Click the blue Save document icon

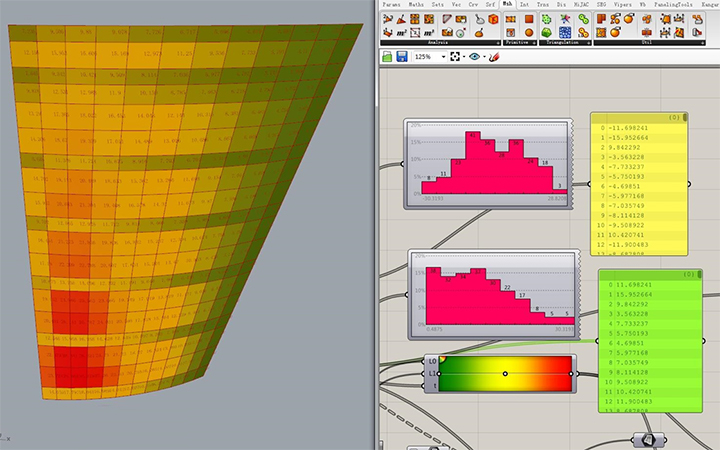coord(401,57)
